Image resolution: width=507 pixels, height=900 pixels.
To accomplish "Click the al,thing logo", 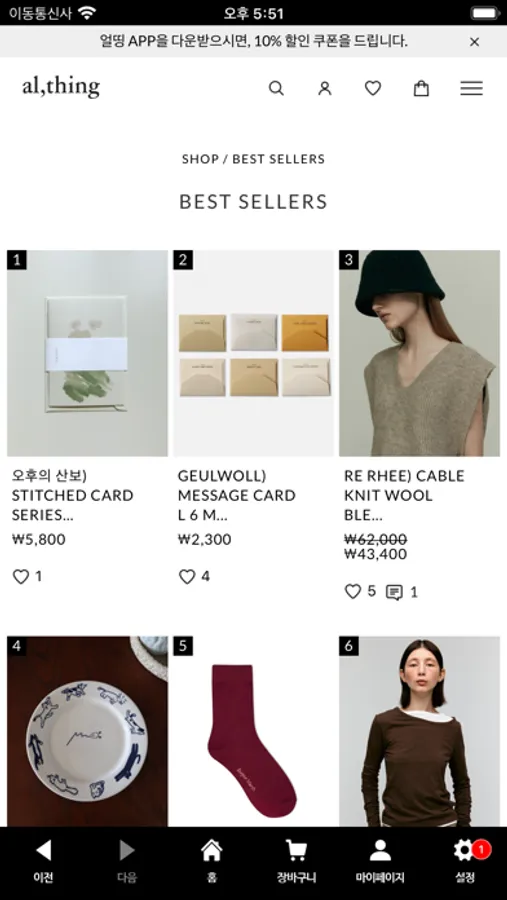I will [61, 87].
